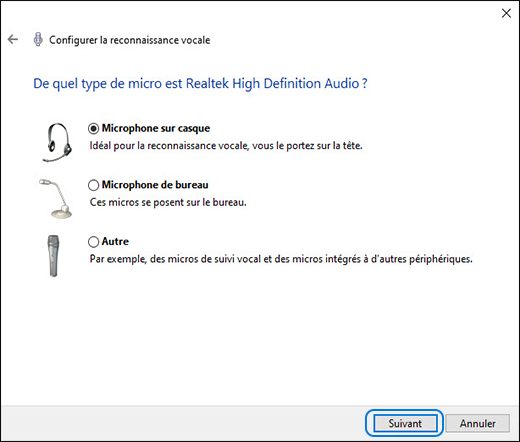
Task: Select Microphone de bureau radio button
Action: pyautogui.click(x=93, y=185)
